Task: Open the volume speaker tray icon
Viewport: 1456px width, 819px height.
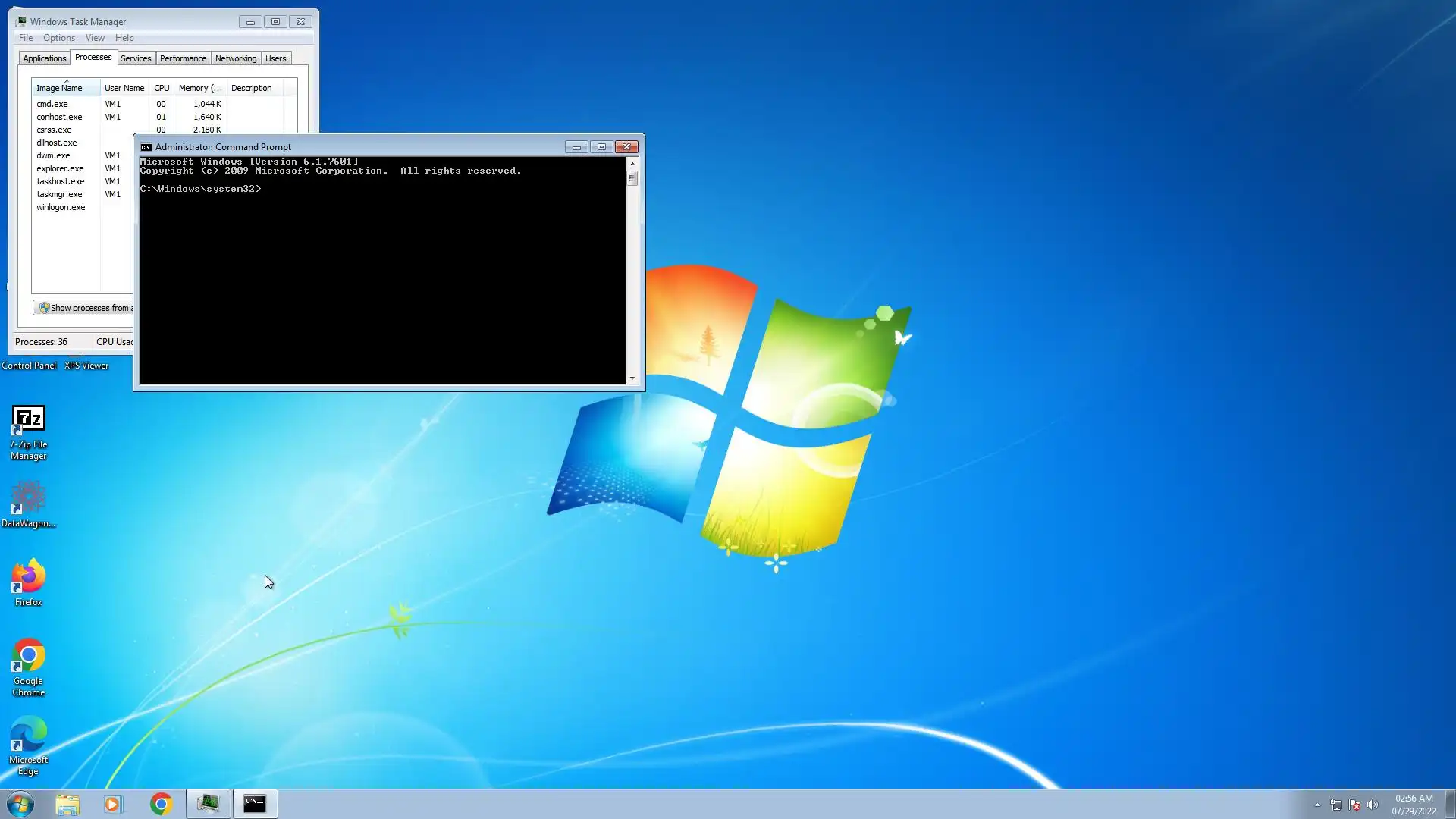Action: (x=1372, y=805)
